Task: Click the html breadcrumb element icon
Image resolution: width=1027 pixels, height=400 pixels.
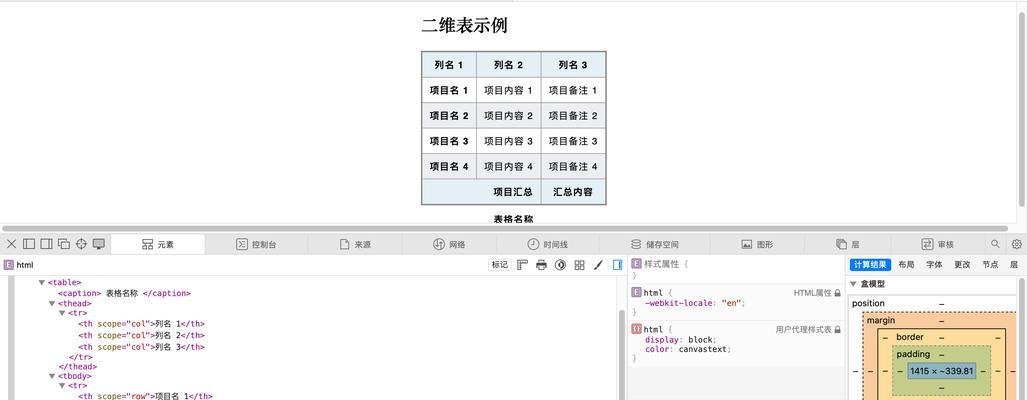Action: coord(9,264)
